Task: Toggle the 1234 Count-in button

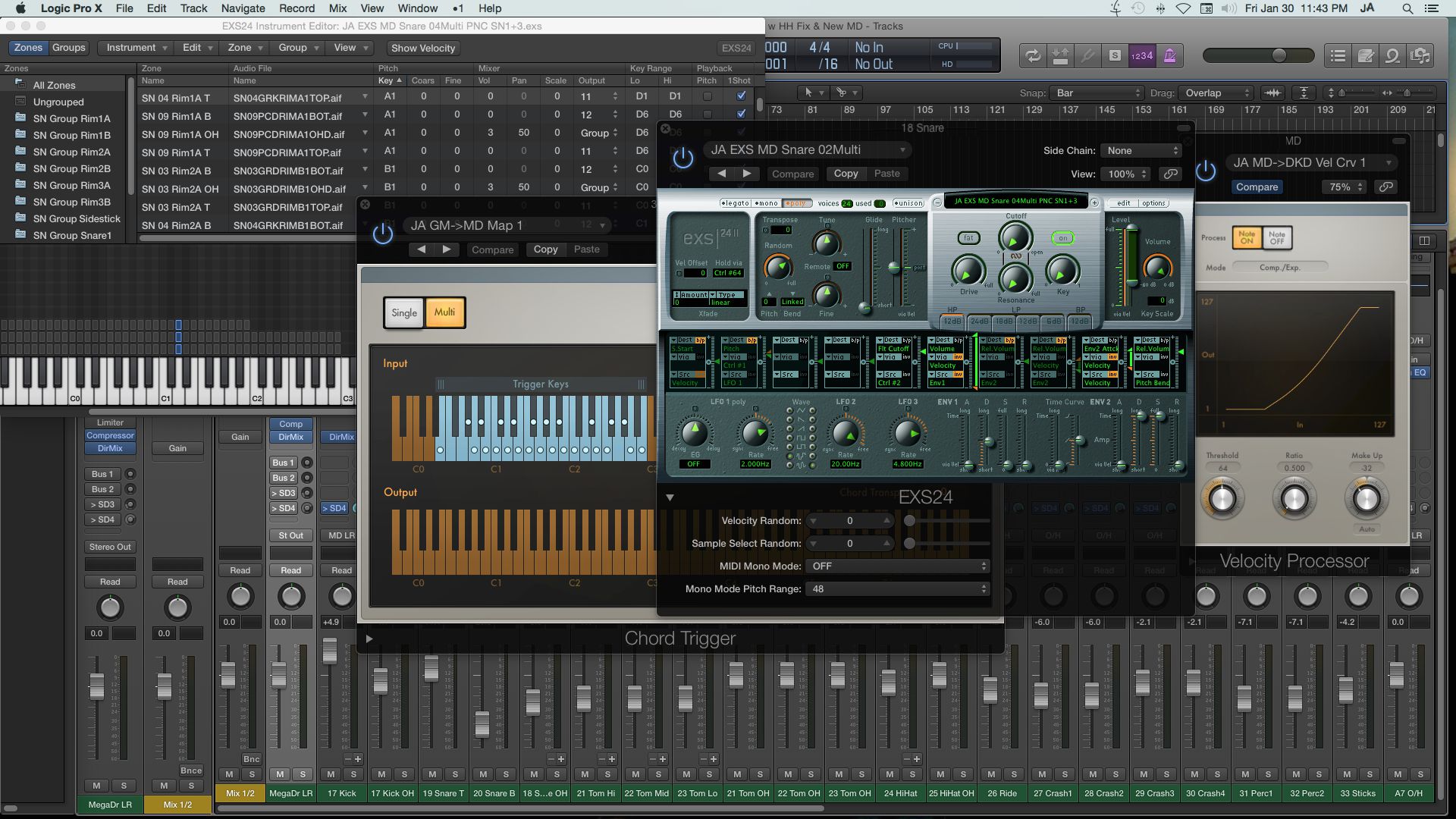Action: (x=1142, y=55)
